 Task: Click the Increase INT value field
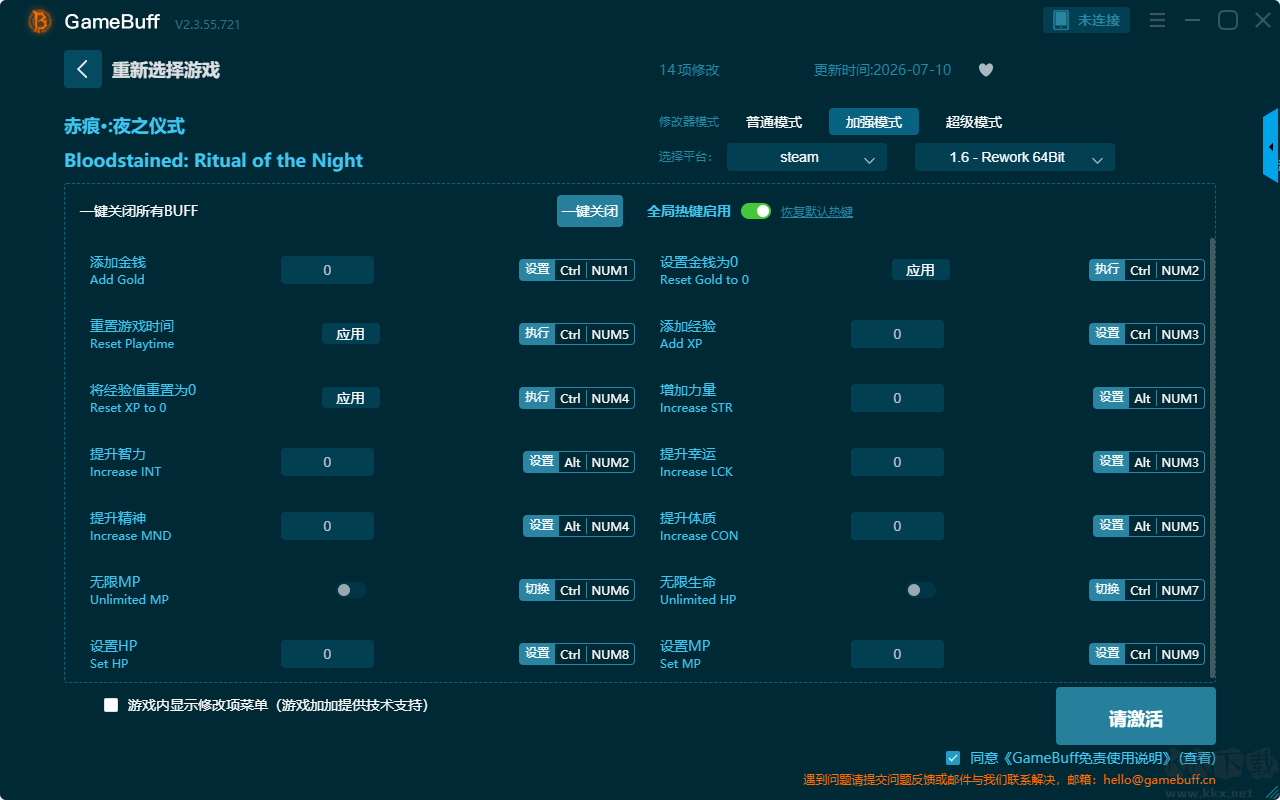click(327, 462)
